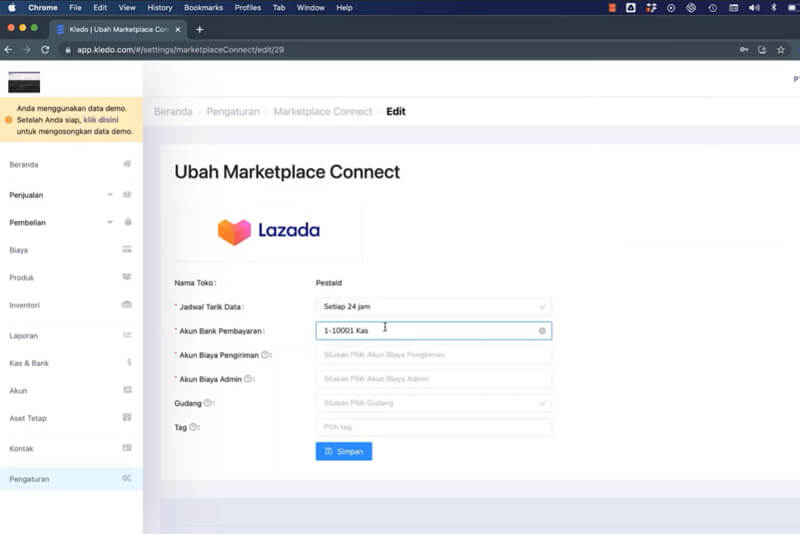
Task: Click the company logo thumbnail in sidebar
Action: point(24,82)
